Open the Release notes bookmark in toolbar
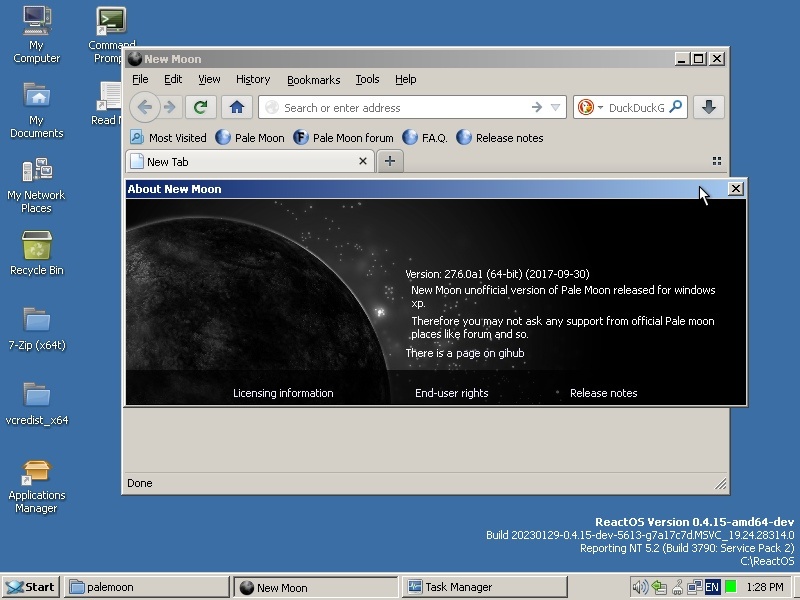Image resolution: width=800 pixels, height=600 pixels. point(499,138)
